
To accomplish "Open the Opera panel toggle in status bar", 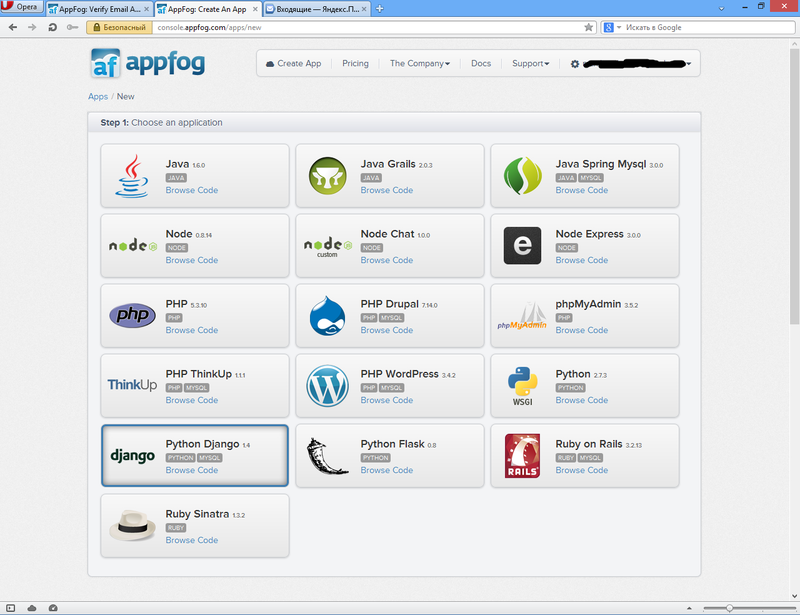I will [x=10, y=608].
